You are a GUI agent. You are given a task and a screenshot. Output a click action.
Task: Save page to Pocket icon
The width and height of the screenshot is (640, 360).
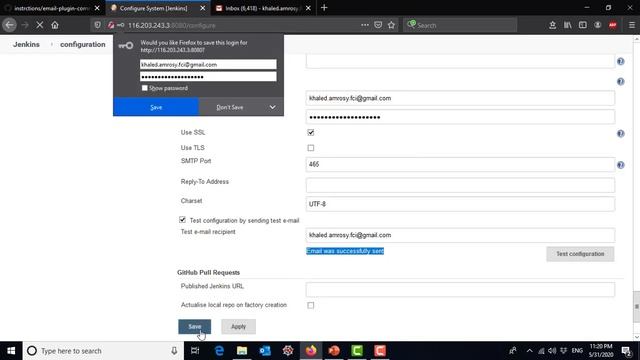pos(378,25)
